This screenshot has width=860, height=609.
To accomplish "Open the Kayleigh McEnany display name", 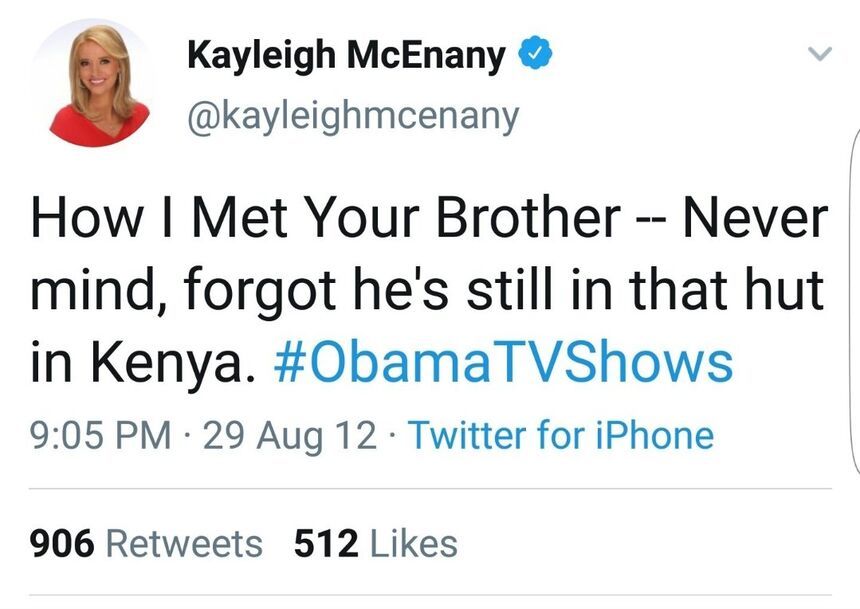I will 346,56.
